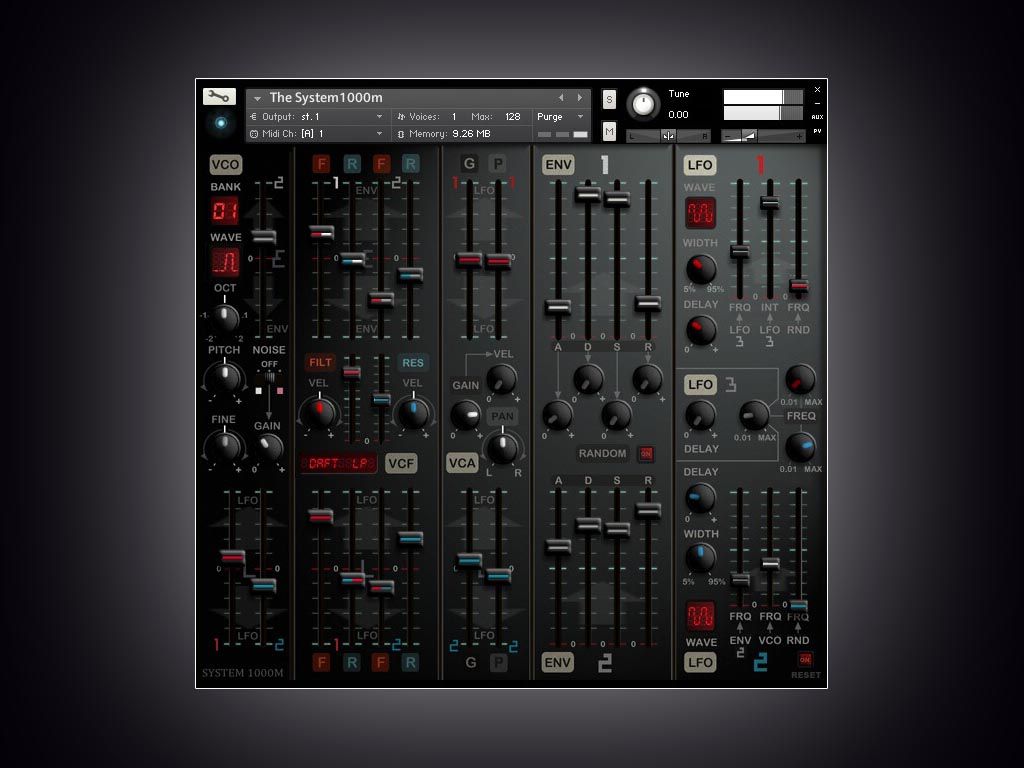Mute the instrument with the M button

pos(609,131)
